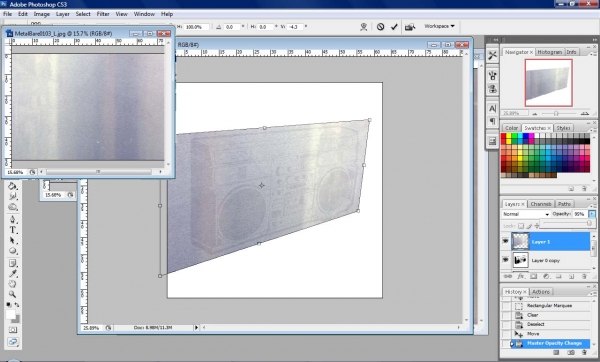
Task: Toggle lock position
Action: tap(537, 226)
